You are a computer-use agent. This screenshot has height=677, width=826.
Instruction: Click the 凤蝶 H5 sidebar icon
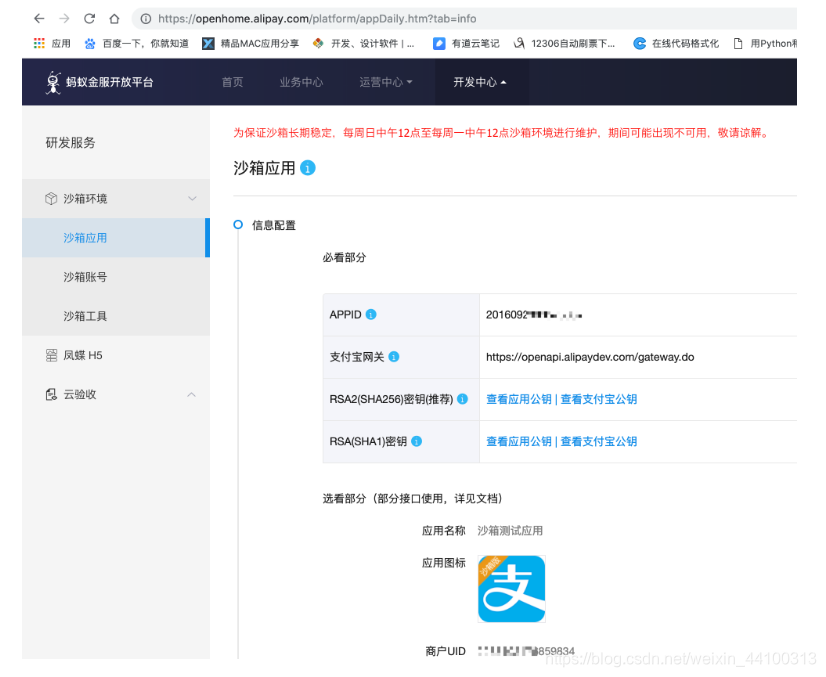(x=51, y=355)
